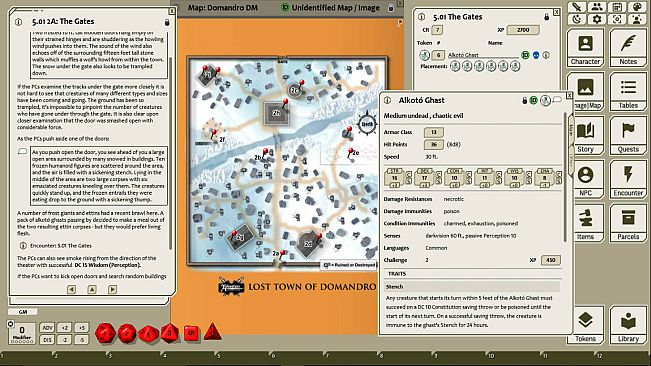Open the Encounter: 5.01 The Gates link
Screen dimensions: 651x366
61,246
